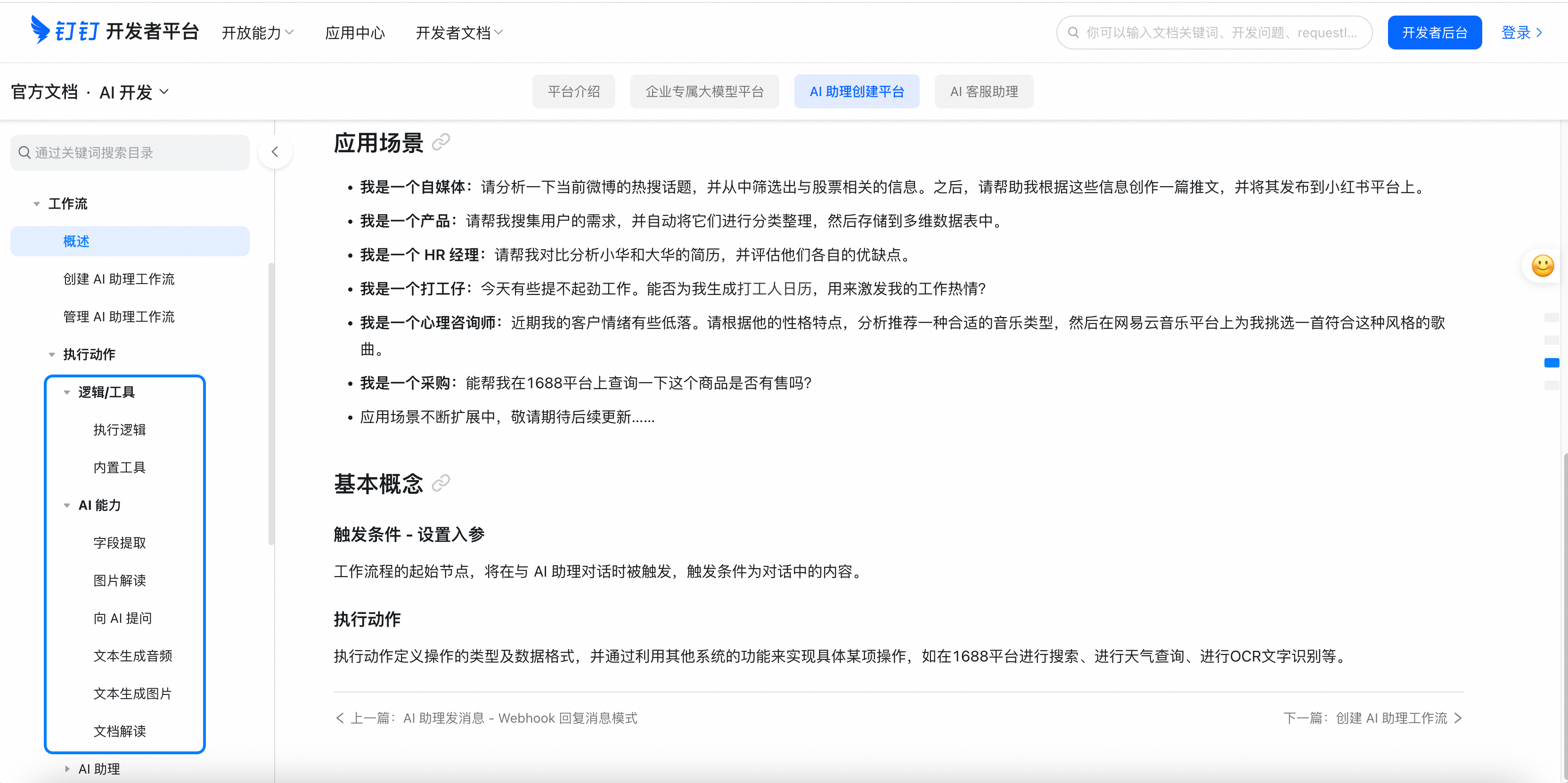Open the 开放能力 dropdown menu
The width and height of the screenshot is (1568, 783).
[257, 33]
